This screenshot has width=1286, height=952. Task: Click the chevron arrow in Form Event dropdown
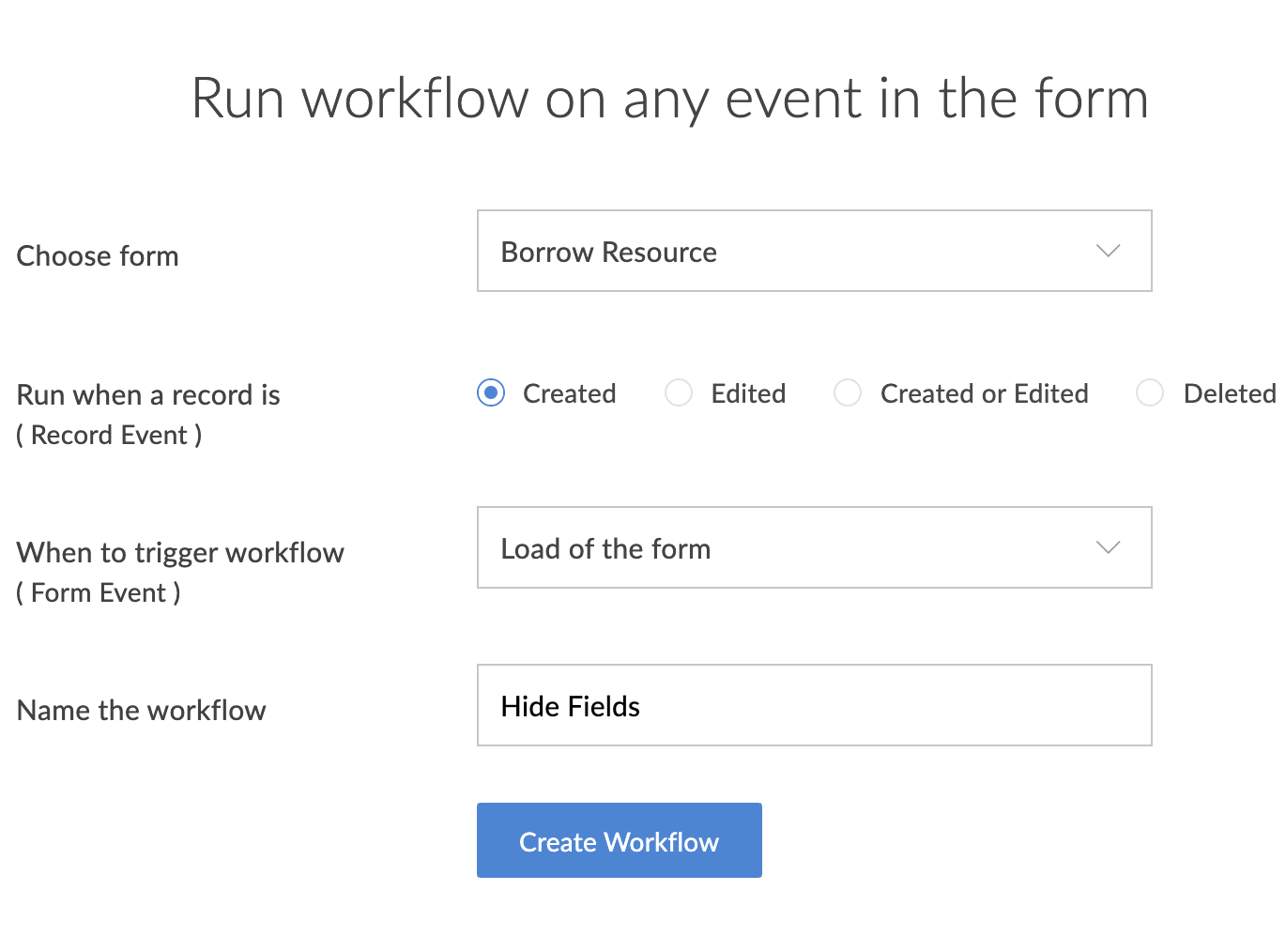click(x=1108, y=548)
